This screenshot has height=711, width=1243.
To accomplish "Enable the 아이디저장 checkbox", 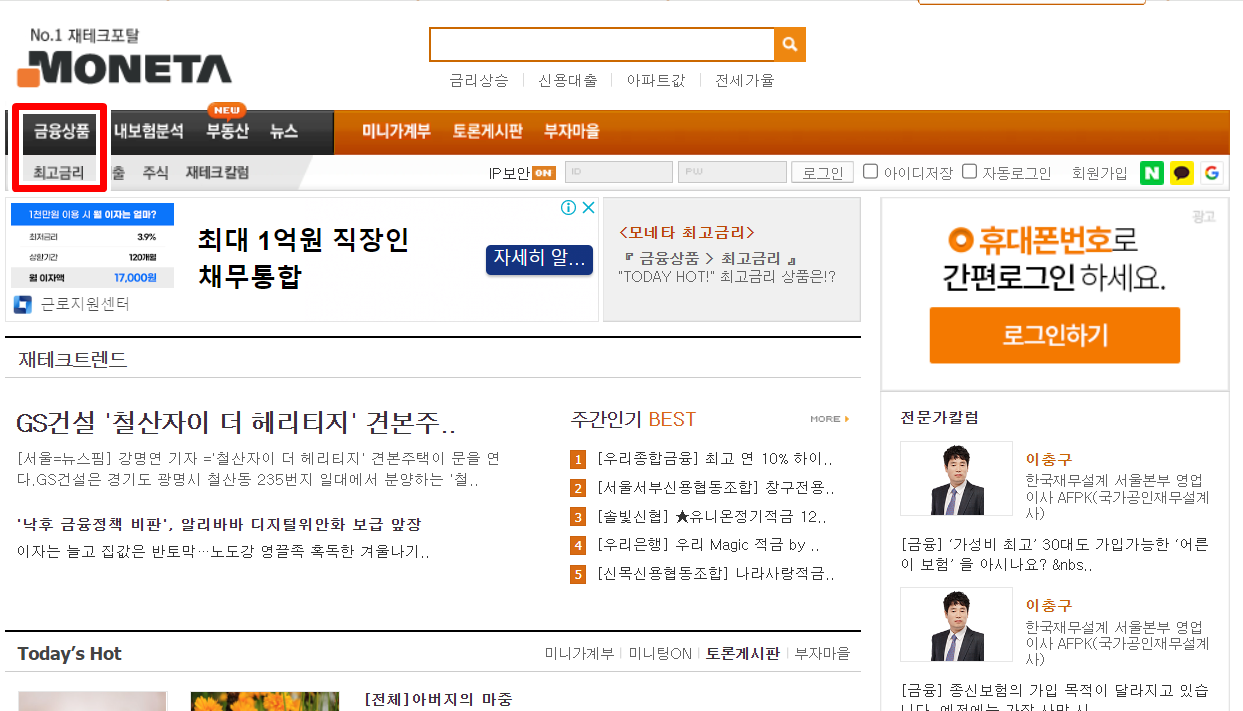I will 870,171.
